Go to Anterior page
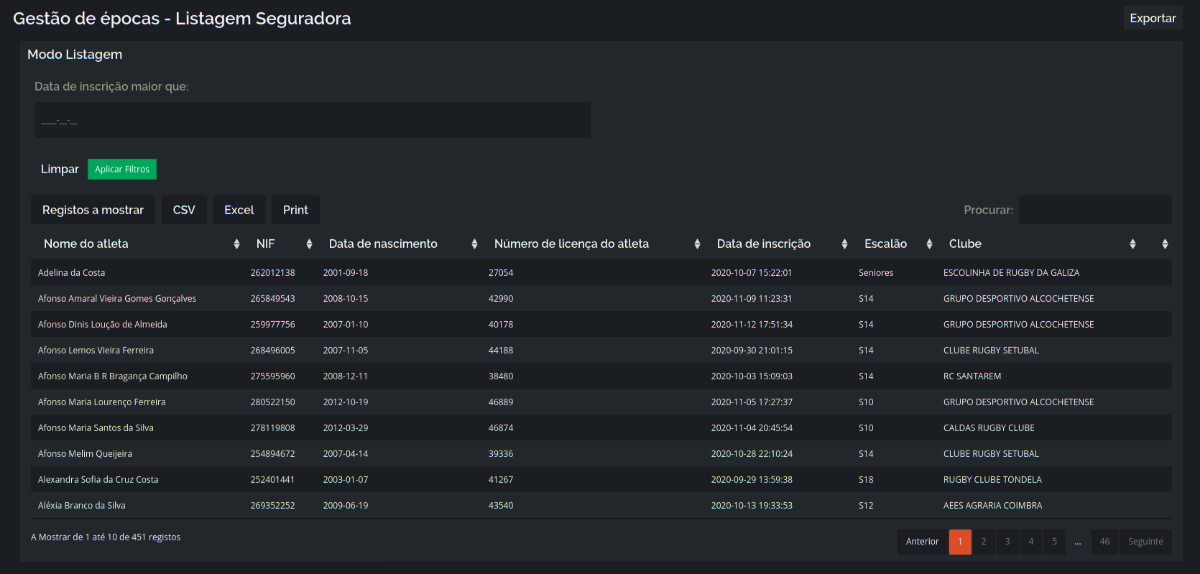Screen dimensions: 1200x574 [x=922, y=541]
